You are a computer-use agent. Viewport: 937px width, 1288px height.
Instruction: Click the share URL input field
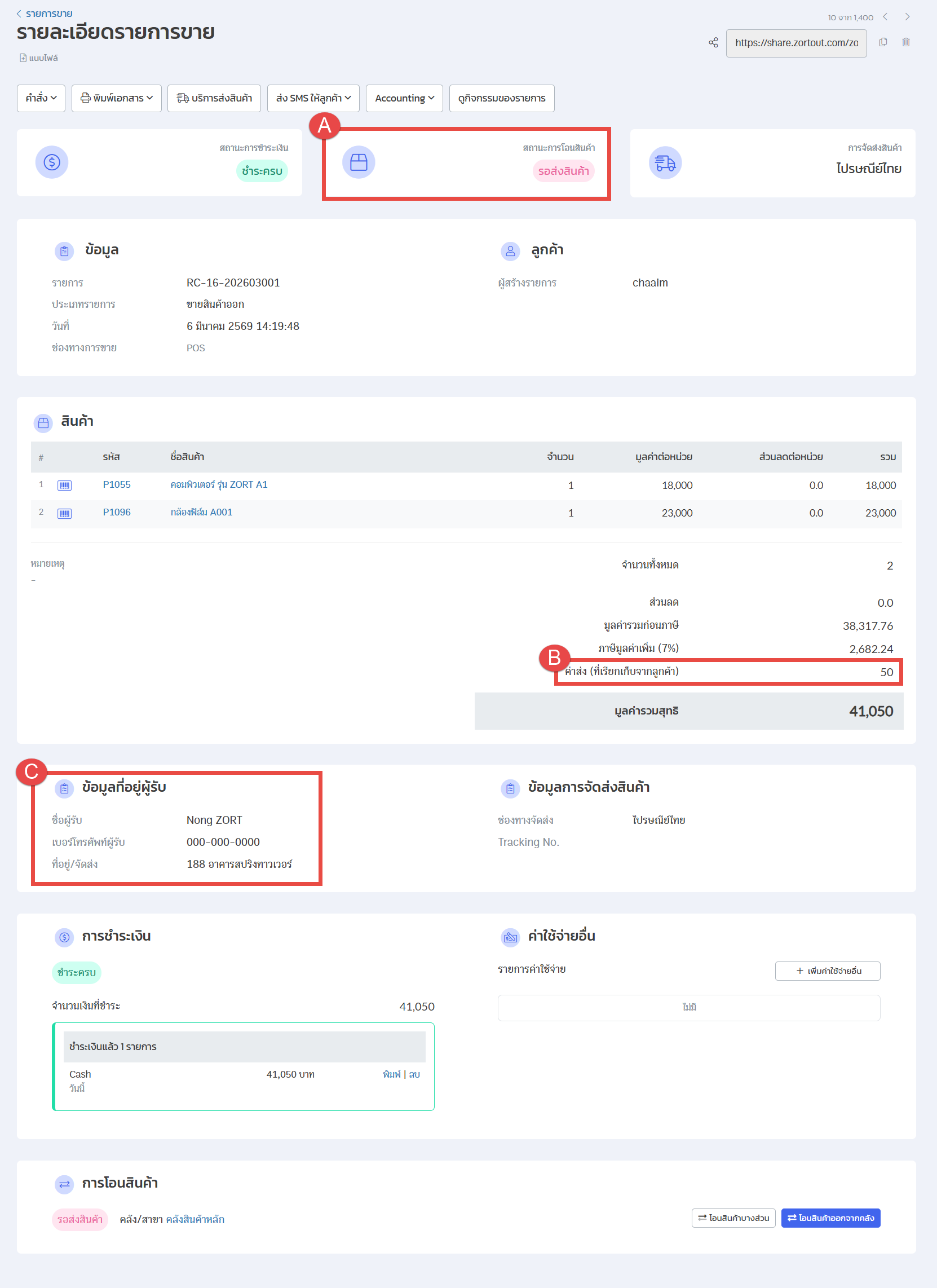795,43
